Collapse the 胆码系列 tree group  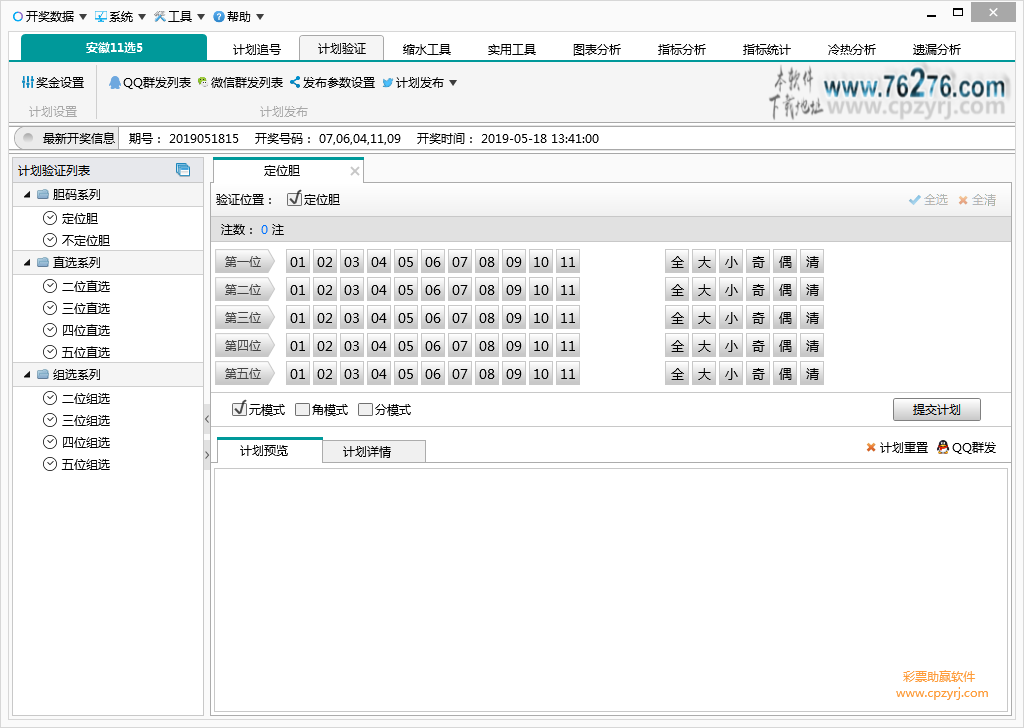tap(27, 195)
